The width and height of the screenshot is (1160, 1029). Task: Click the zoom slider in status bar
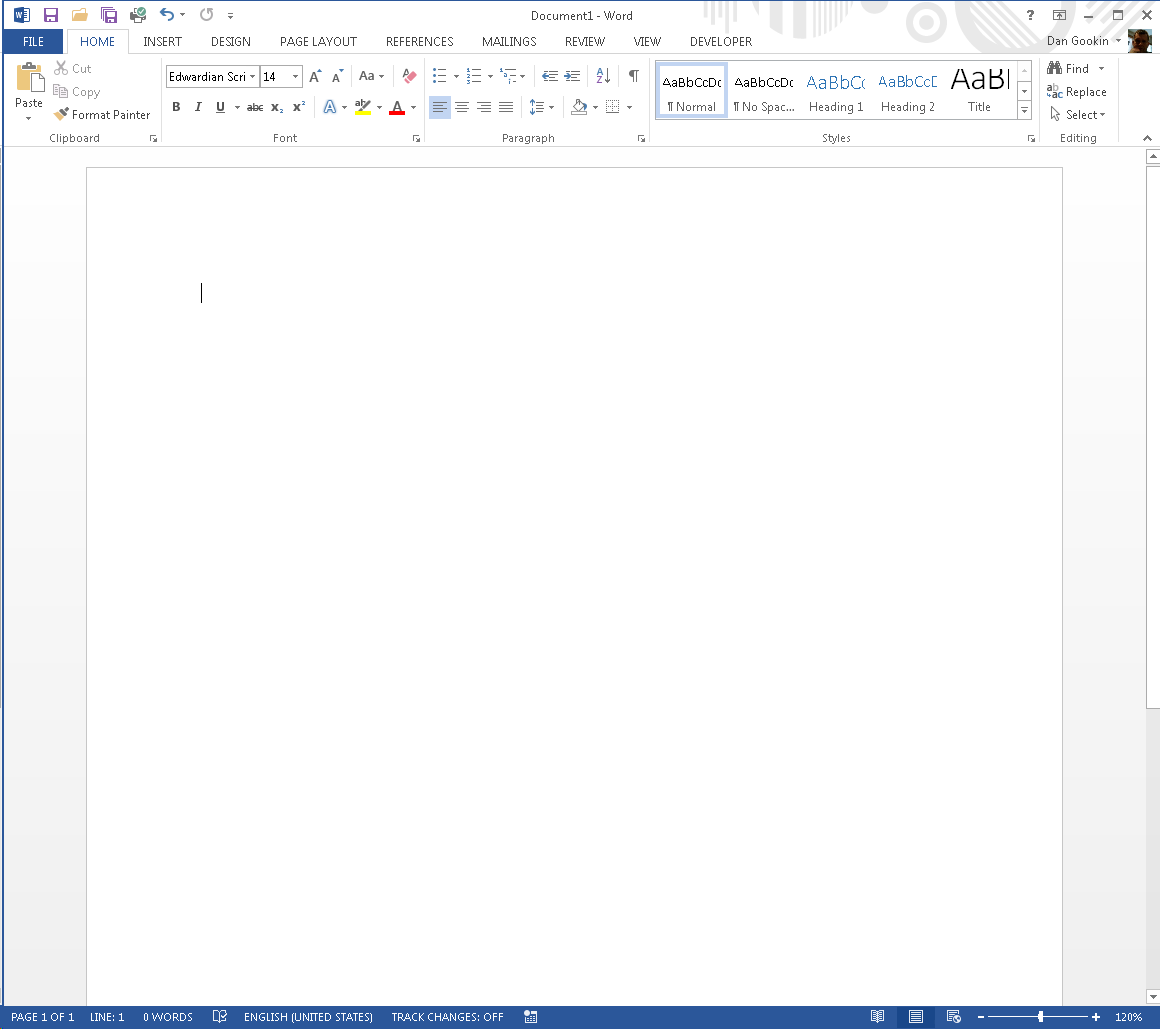point(1041,1017)
